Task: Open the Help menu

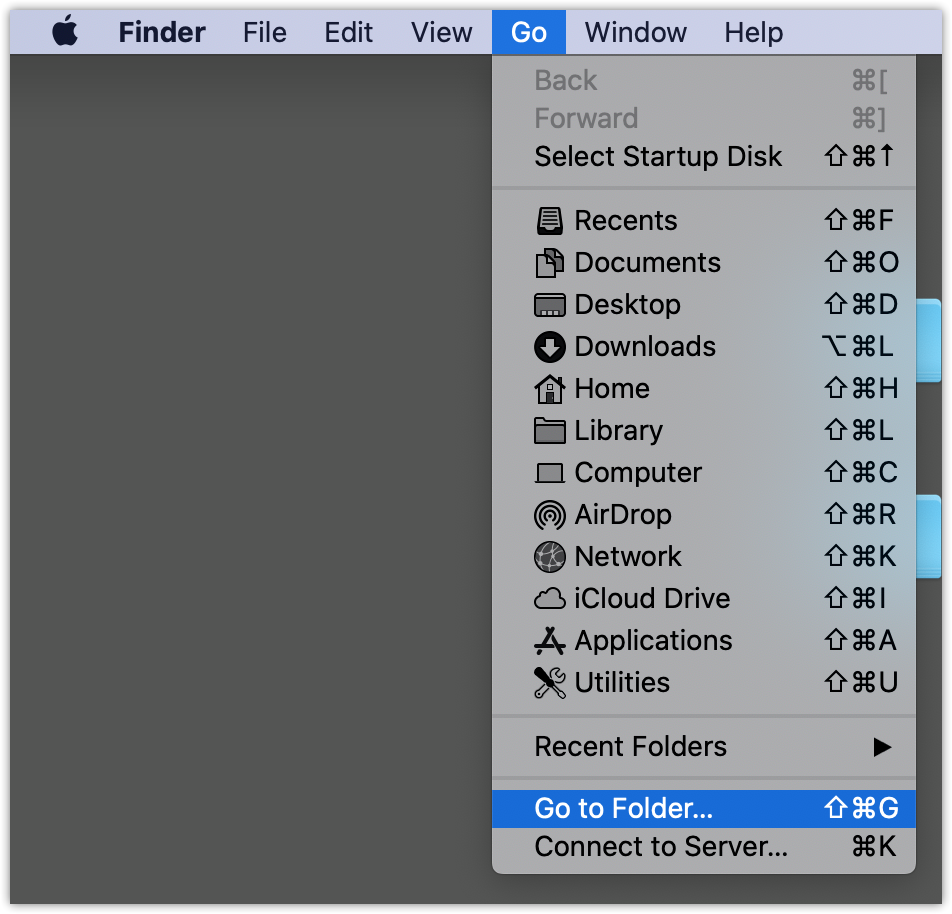Action: [x=753, y=33]
